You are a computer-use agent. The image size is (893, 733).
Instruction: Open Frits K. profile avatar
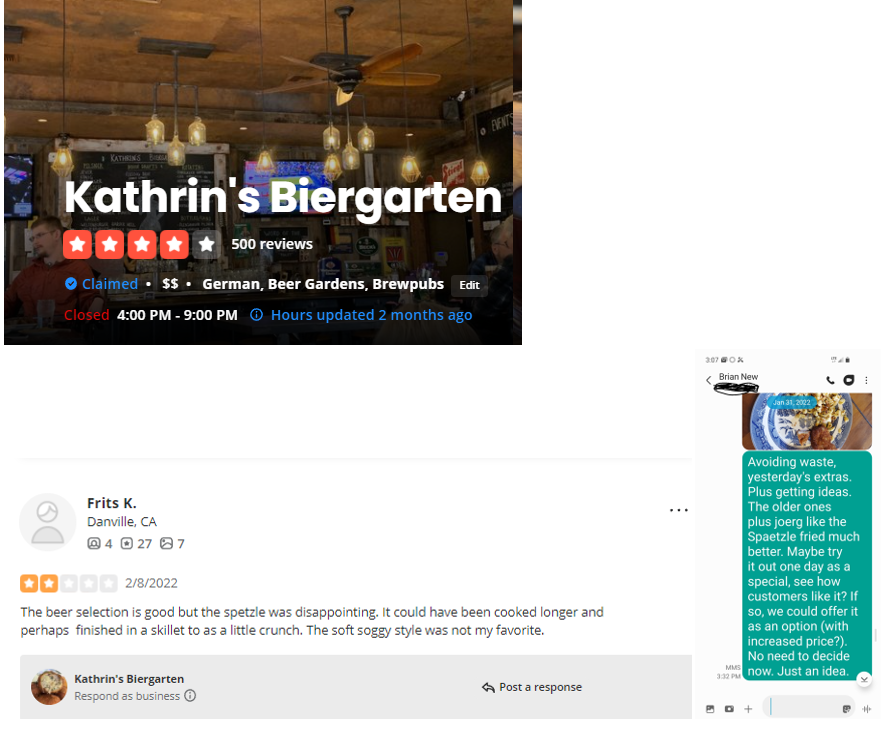48,521
